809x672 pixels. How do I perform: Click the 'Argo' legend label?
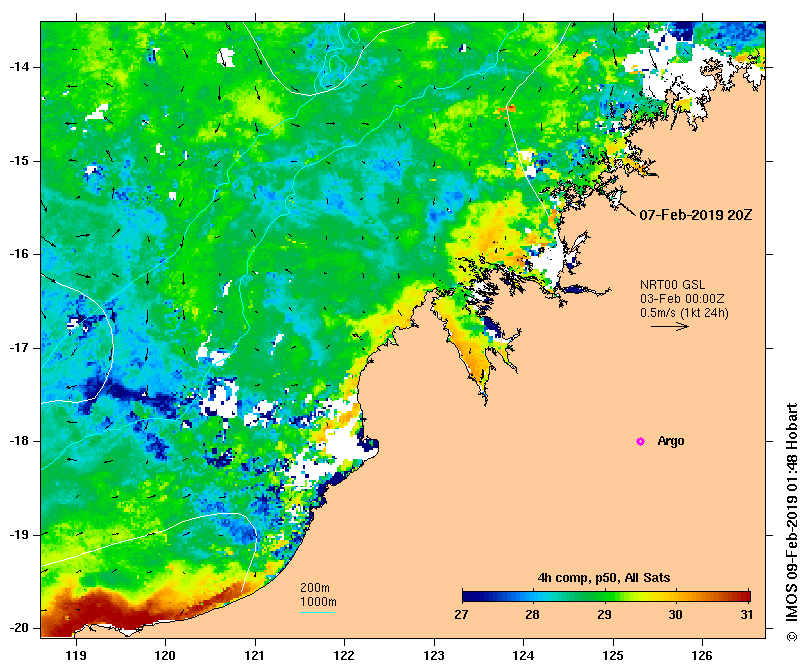click(x=671, y=441)
